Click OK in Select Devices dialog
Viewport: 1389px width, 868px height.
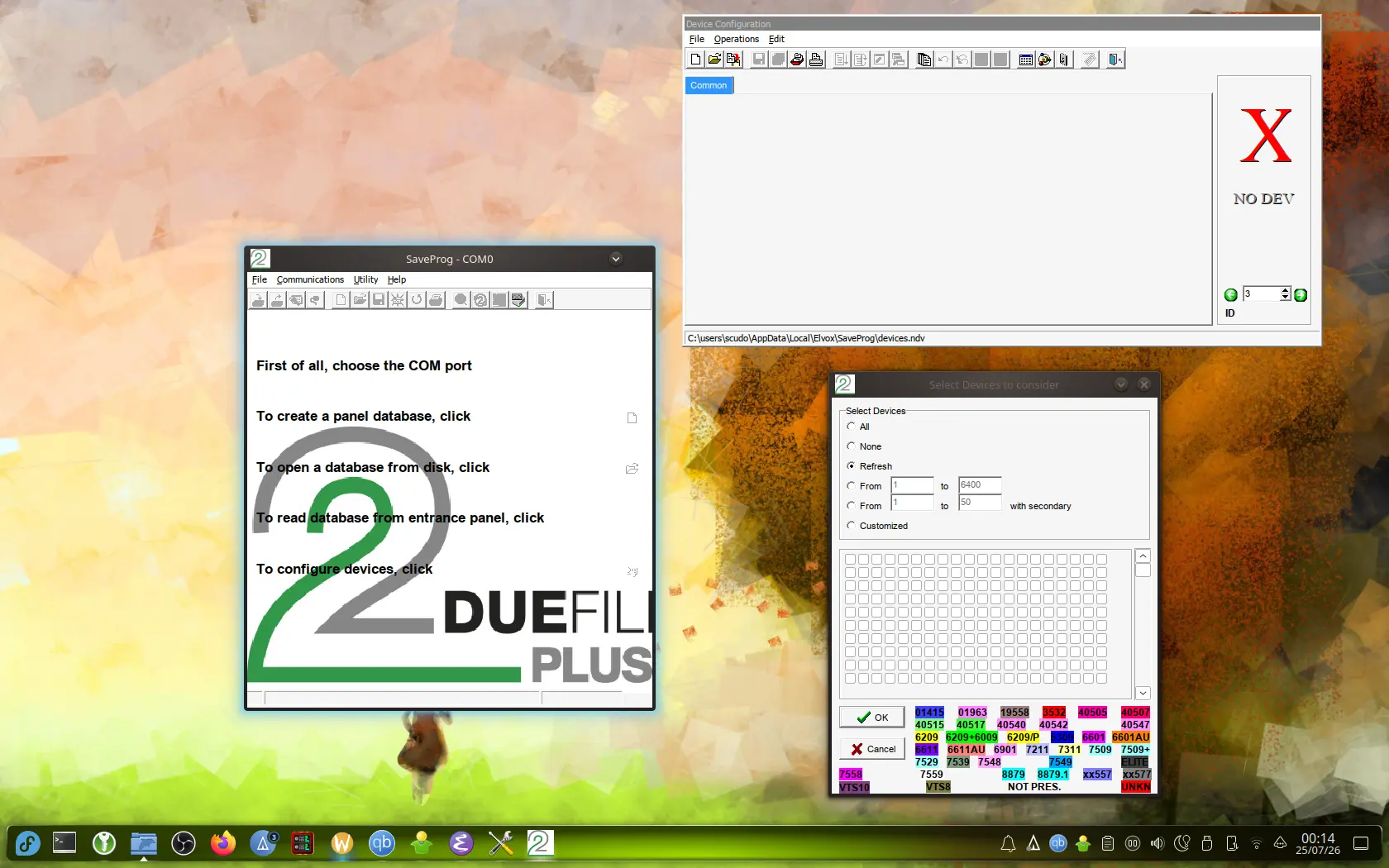tap(872, 718)
